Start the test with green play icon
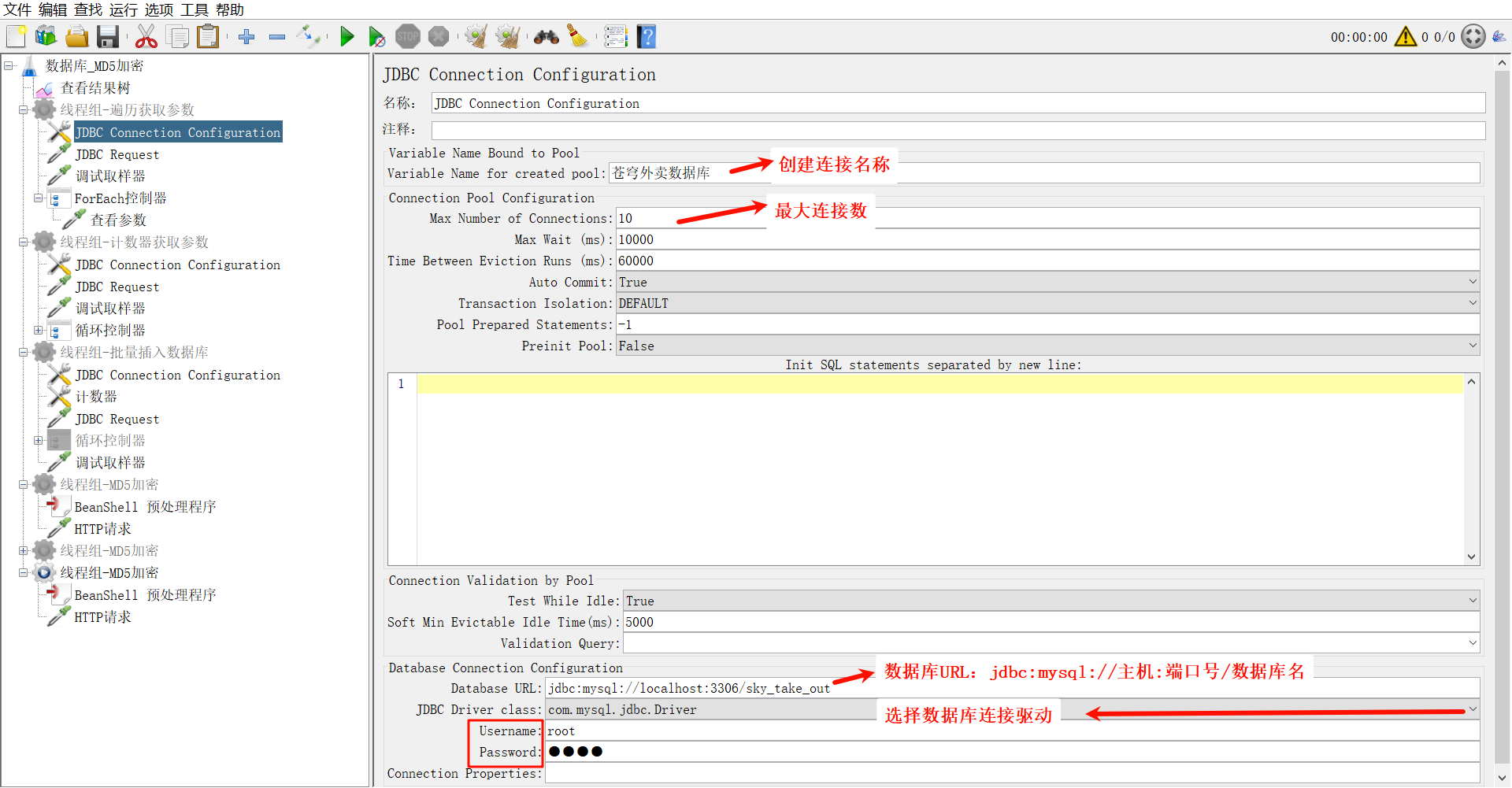Image resolution: width=1512 pixels, height=788 pixels. point(346,36)
